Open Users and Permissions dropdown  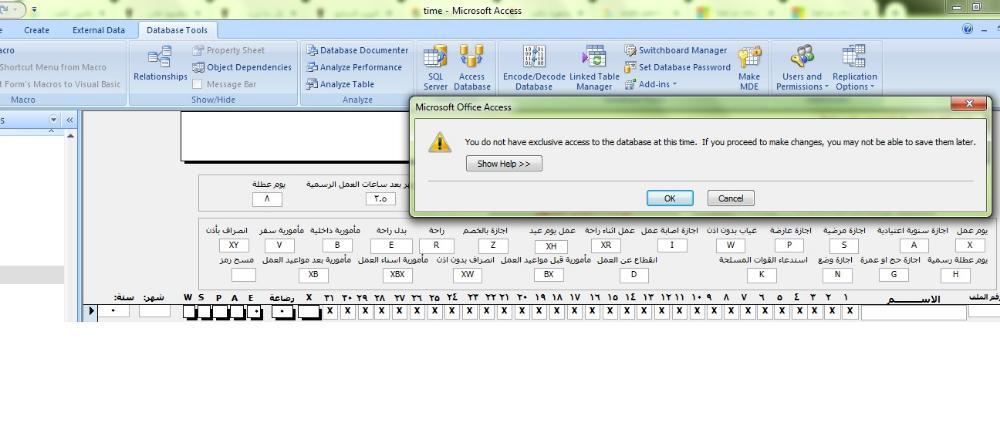(802, 67)
